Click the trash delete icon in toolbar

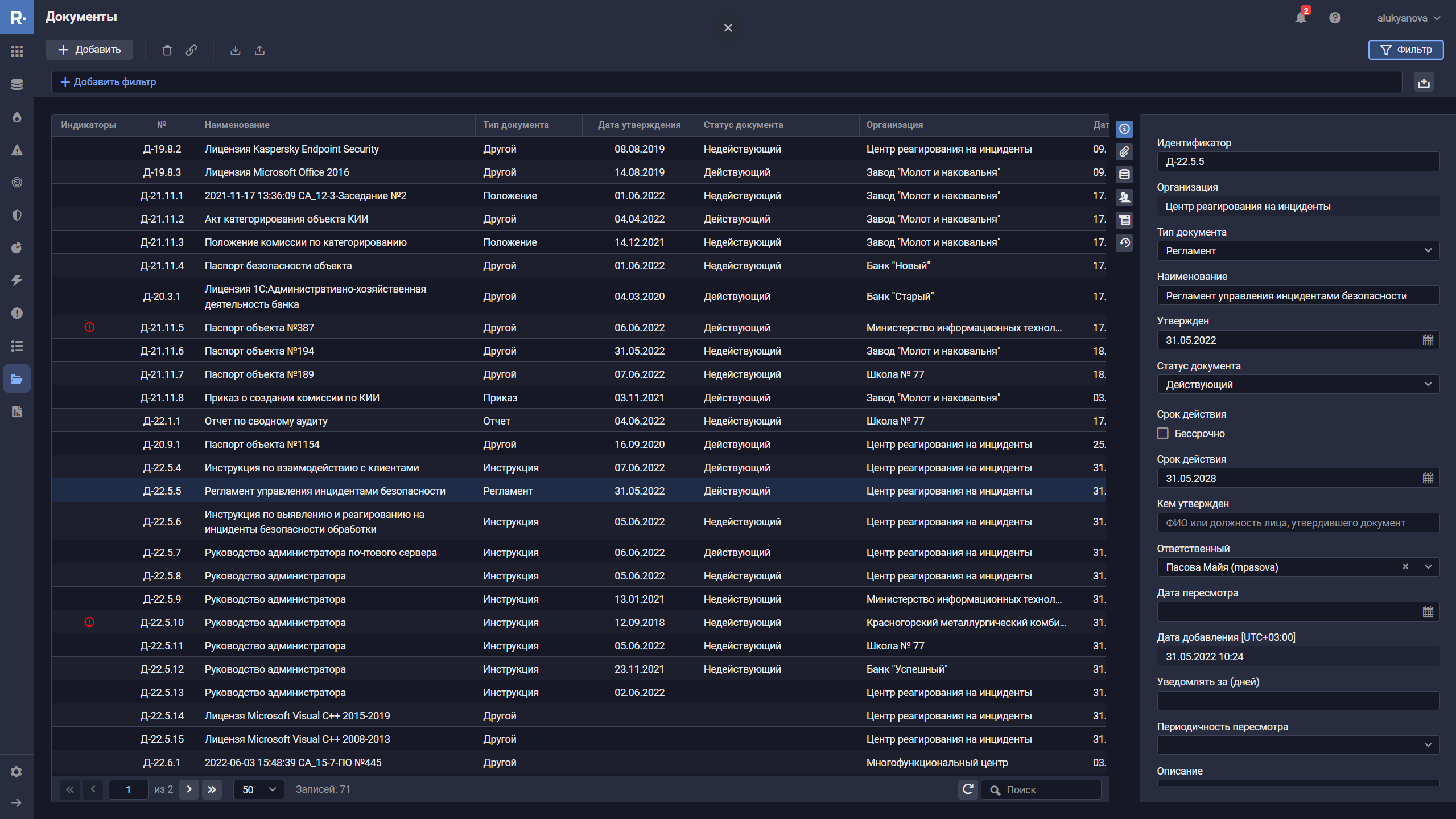coord(167,50)
